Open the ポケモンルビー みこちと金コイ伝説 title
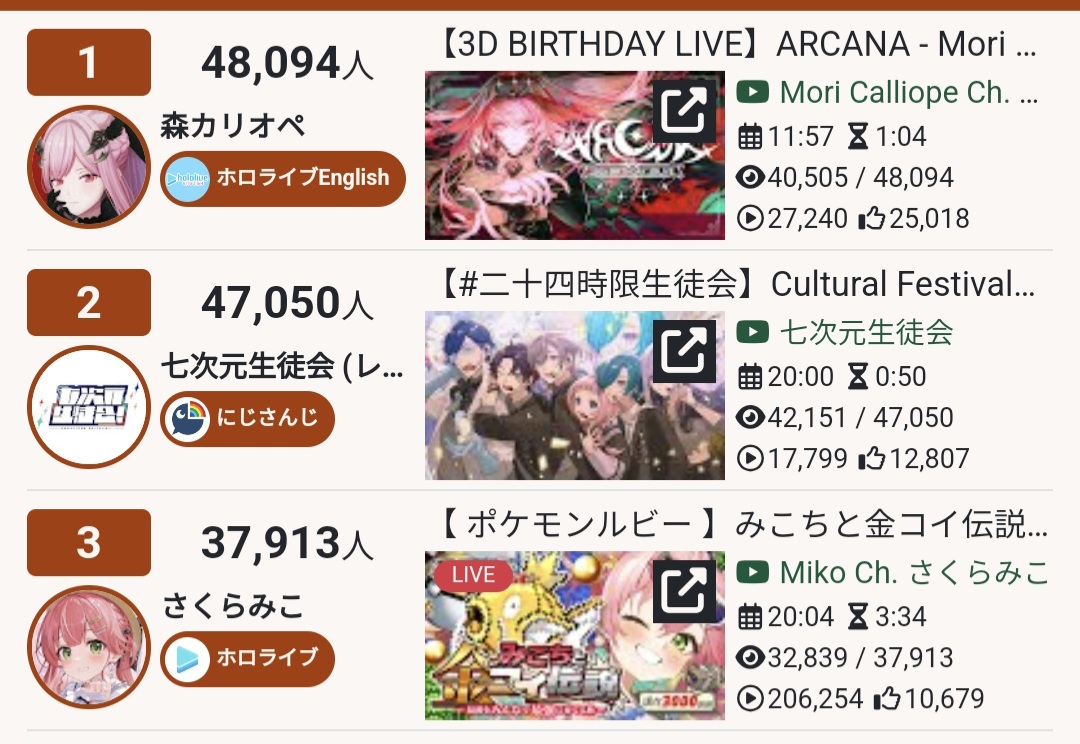Viewport: 1080px width, 744px height. click(742, 524)
